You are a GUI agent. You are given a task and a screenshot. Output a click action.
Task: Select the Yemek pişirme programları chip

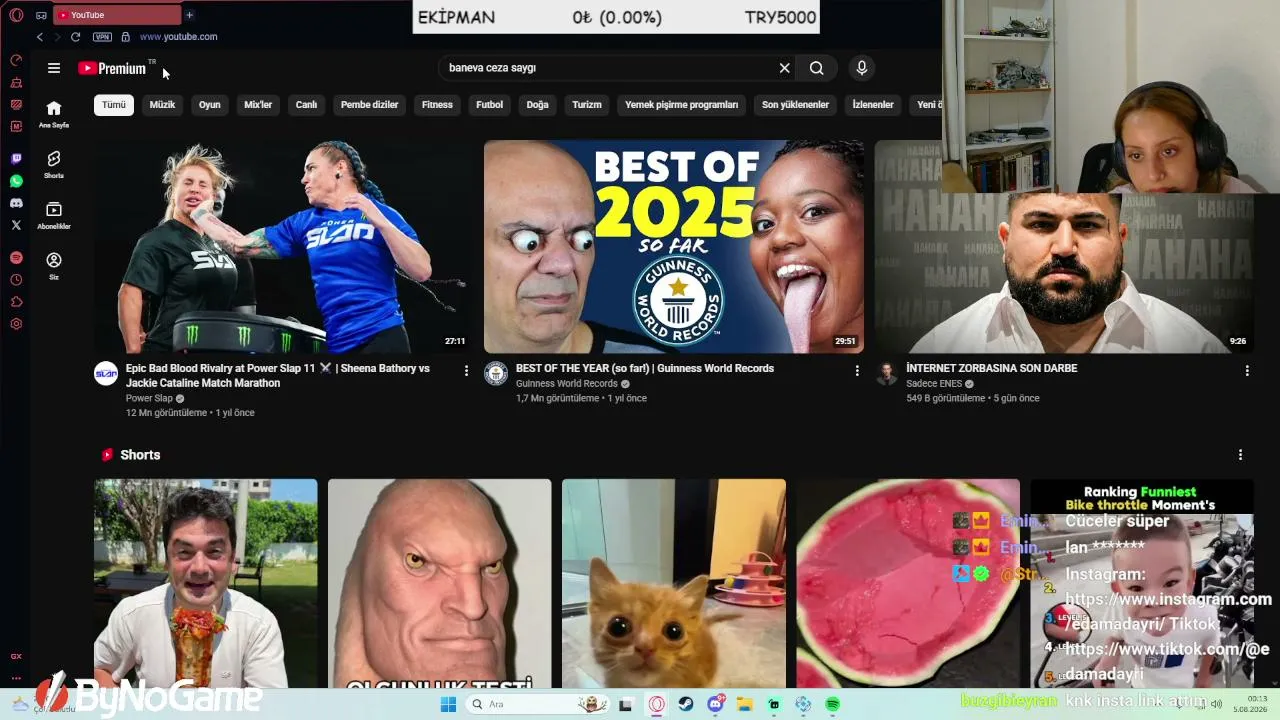pyautogui.click(x=681, y=105)
